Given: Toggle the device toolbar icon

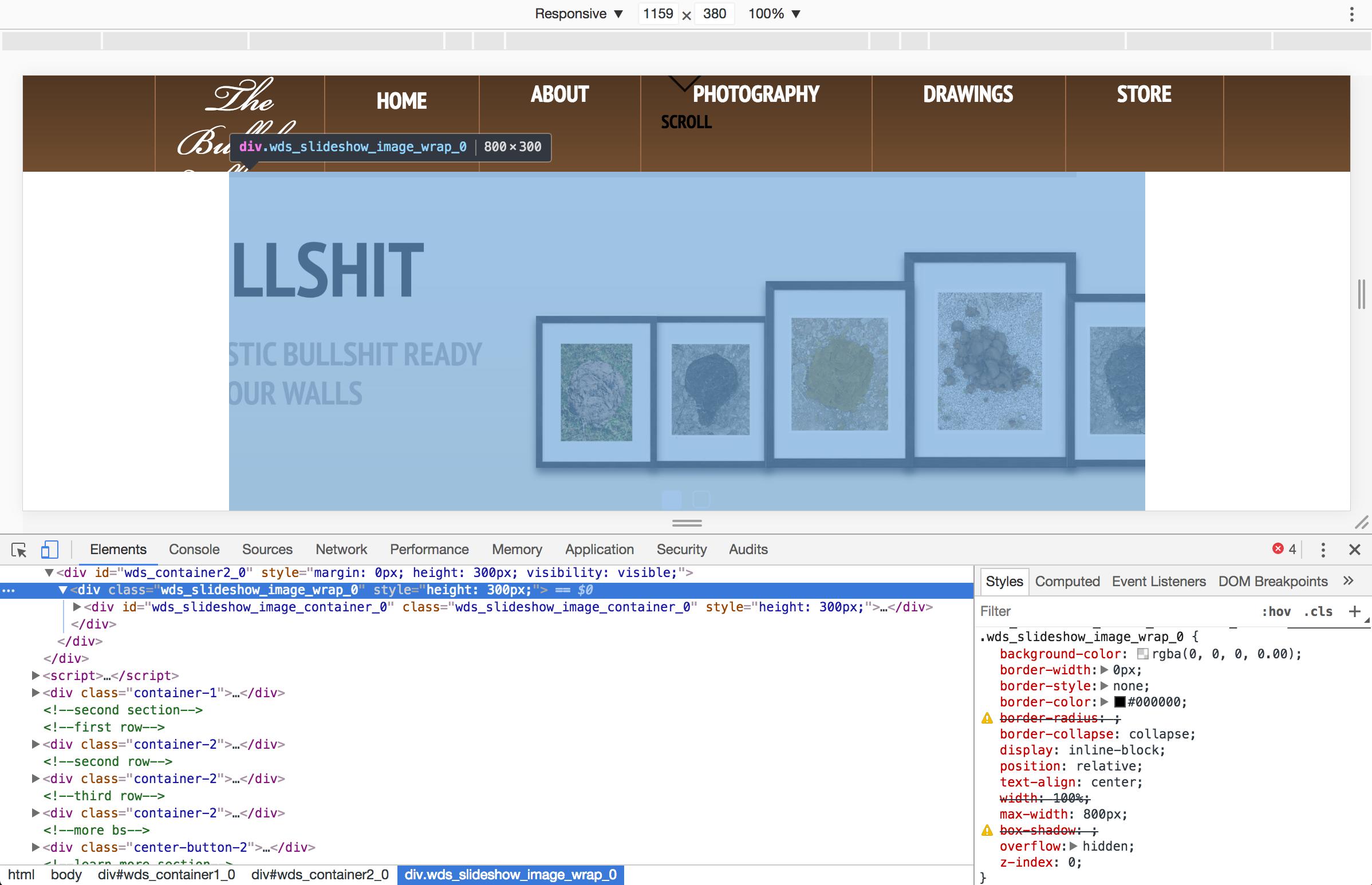Looking at the screenshot, I should 49,550.
